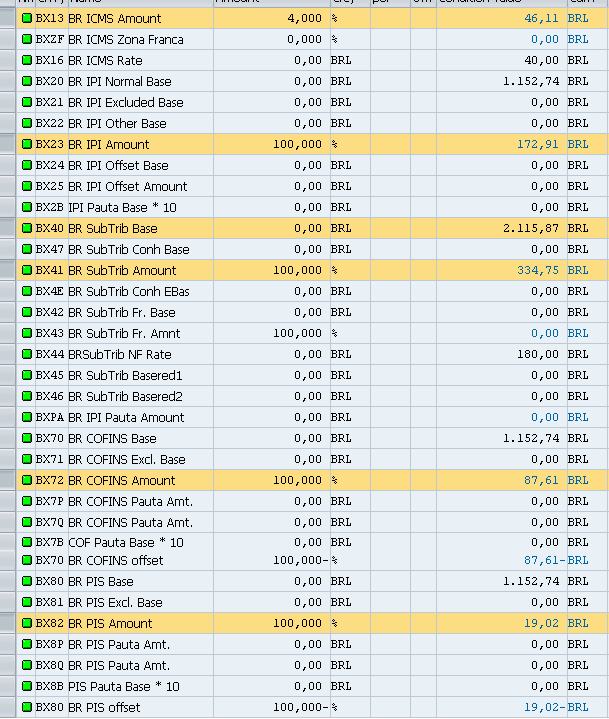609x719 pixels.
Task: Click green indicator of BX44 row
Action: coord(27,354)
